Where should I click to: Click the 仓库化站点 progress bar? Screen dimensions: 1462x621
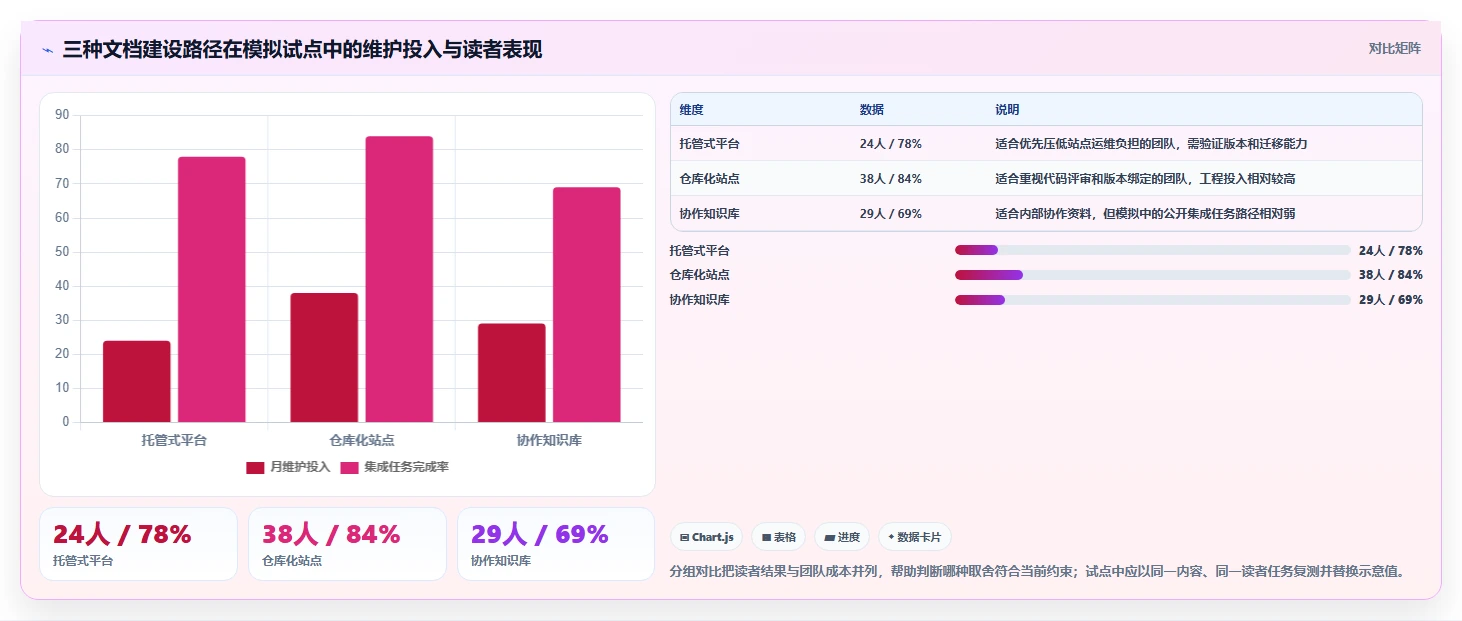[1152, 275]
